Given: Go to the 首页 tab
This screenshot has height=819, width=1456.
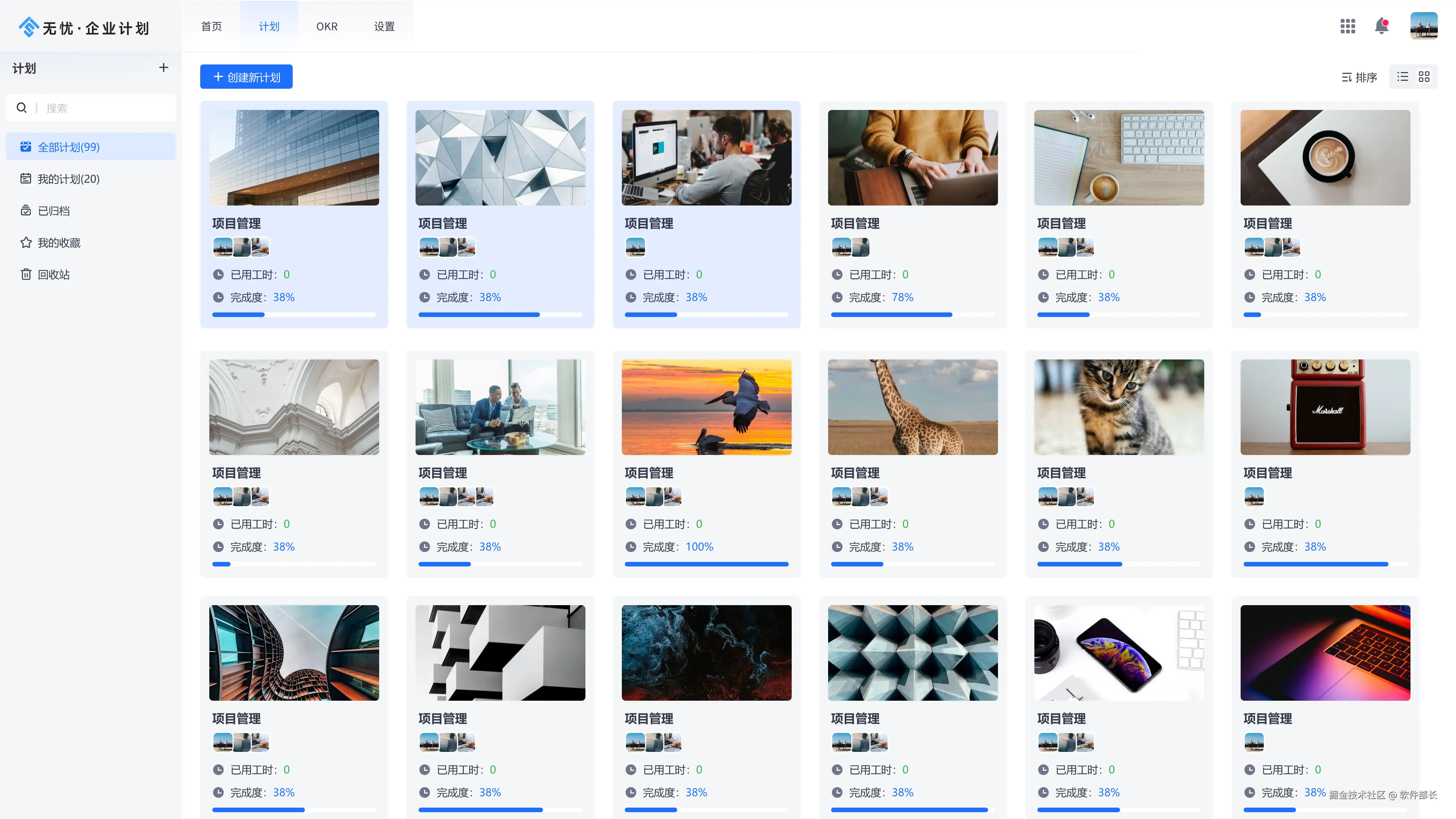Looking at the screenshot, I should point(212,27).
